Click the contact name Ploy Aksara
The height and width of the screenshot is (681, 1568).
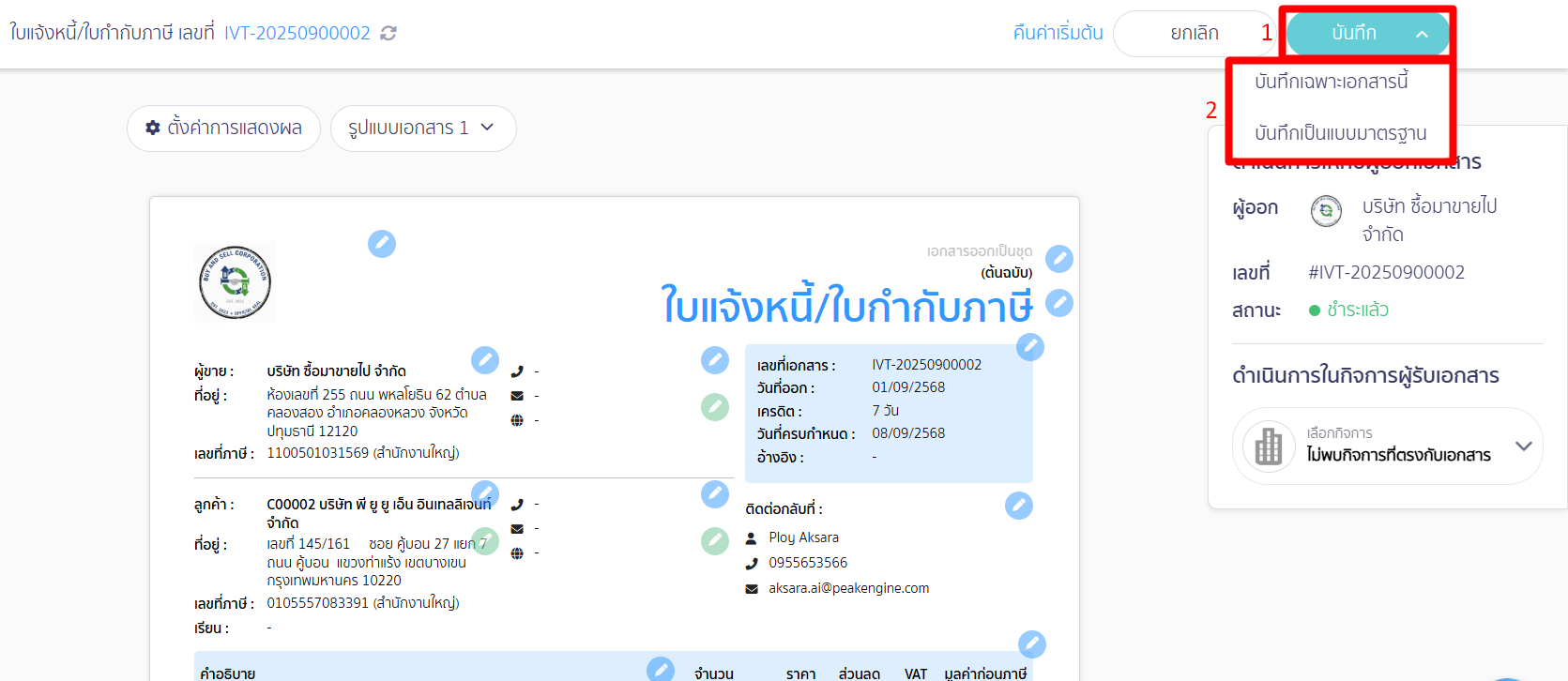point(804,537)
